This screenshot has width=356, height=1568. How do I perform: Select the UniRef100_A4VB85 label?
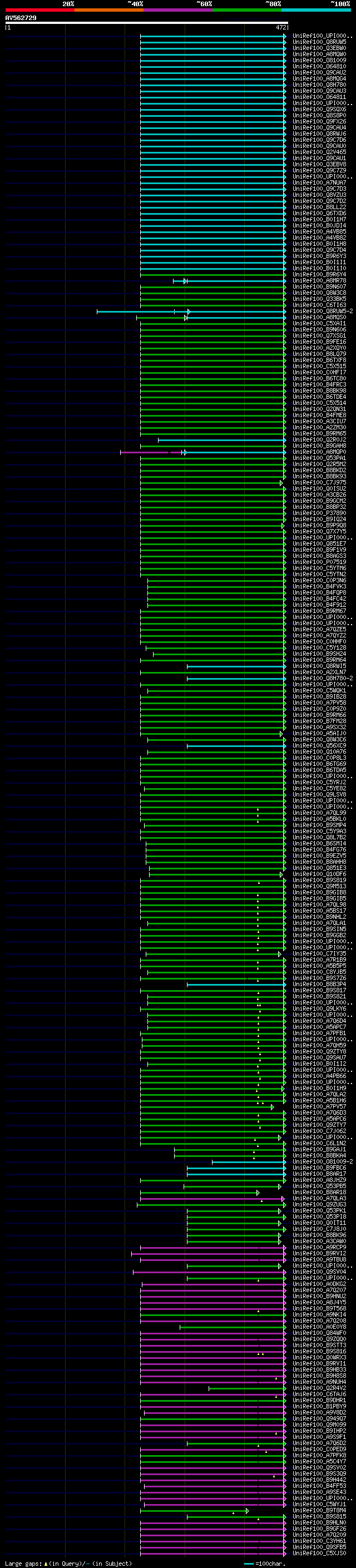[319, 232]
